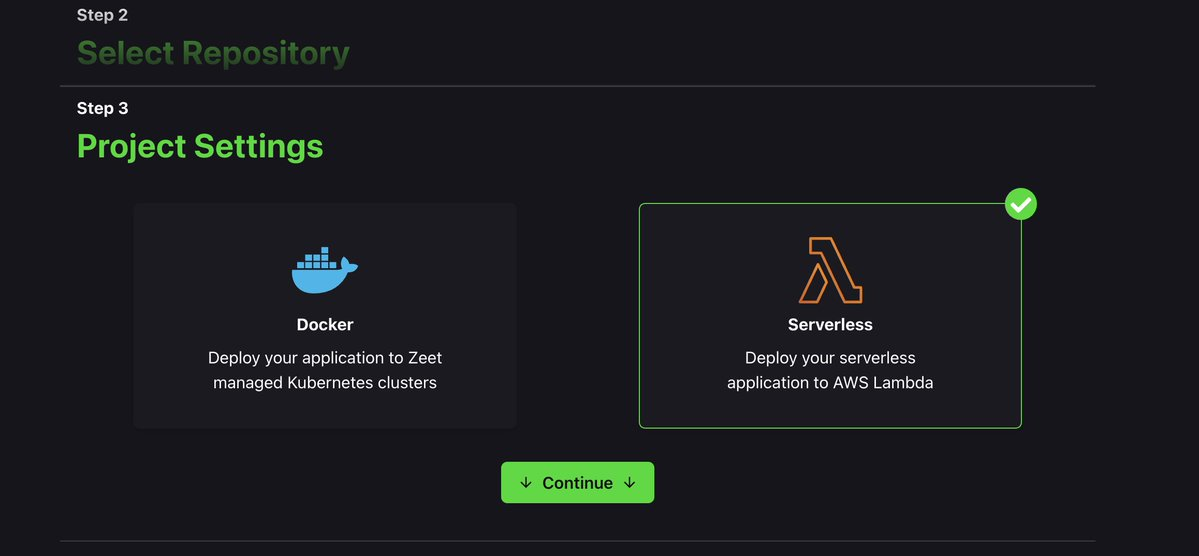Click the Docker title text
The image size is (1199, 556).
click(x=324, y=325)
